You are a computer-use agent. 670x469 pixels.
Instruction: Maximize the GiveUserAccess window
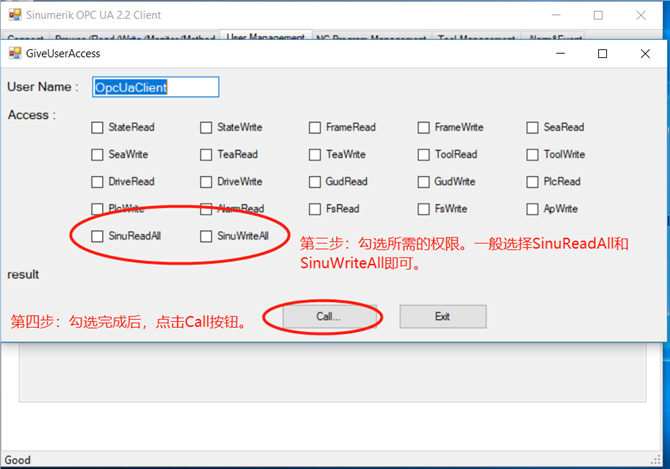click(602, 53)
